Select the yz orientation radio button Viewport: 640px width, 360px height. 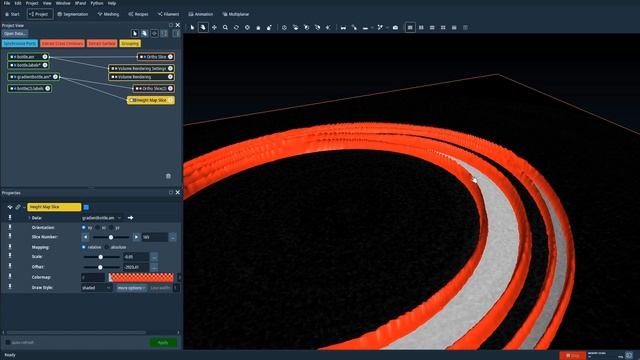point(111,227)
